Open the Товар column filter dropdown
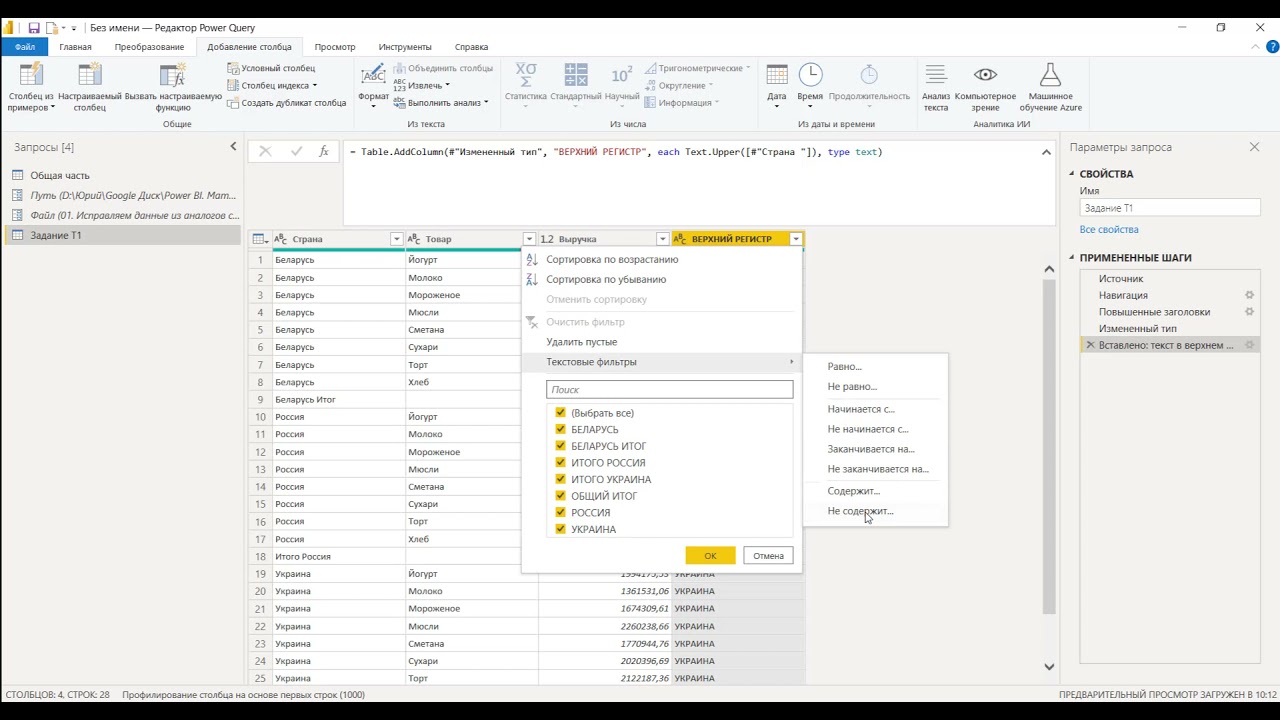1280x720 pixels. point(529,239)
